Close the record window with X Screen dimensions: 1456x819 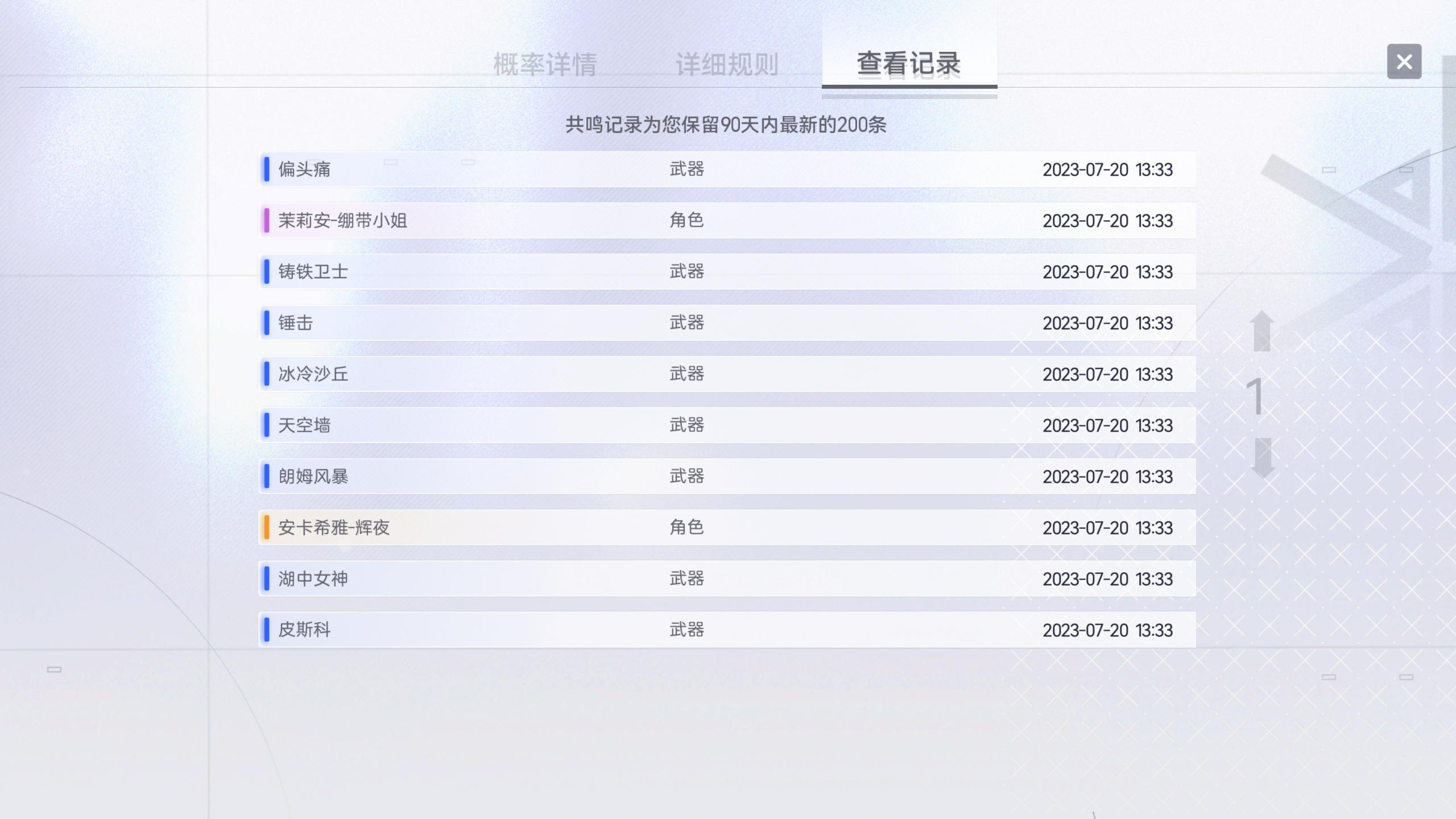(1404, 61)
